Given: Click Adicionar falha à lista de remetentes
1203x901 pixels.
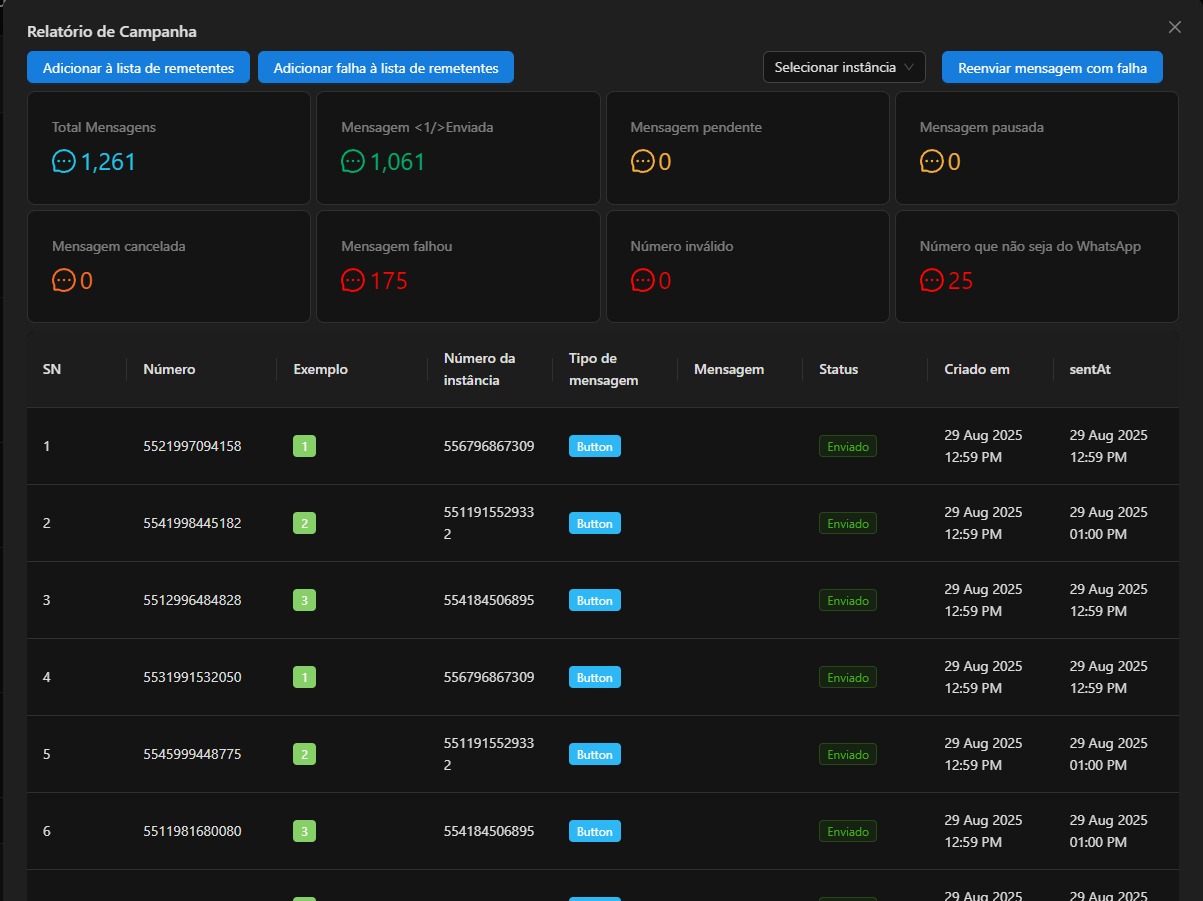Looking at the screenshot, I should pyautogui.click(x=386, y=67).
